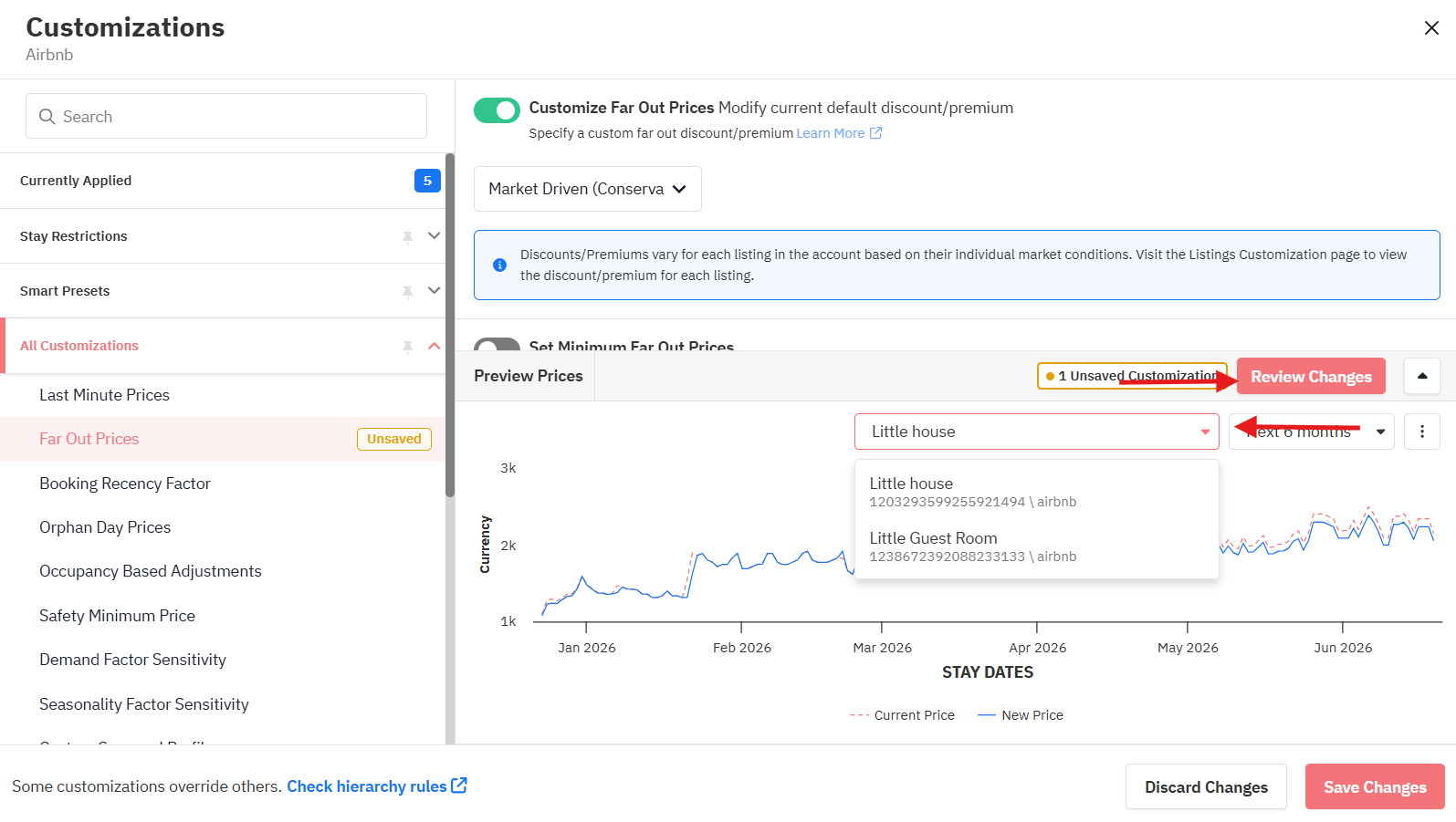Image resolution: width=1456 pixels, height=822 pixels.
Task: Open the three-dot chart options menu
Action: [x=1421, y=432]
